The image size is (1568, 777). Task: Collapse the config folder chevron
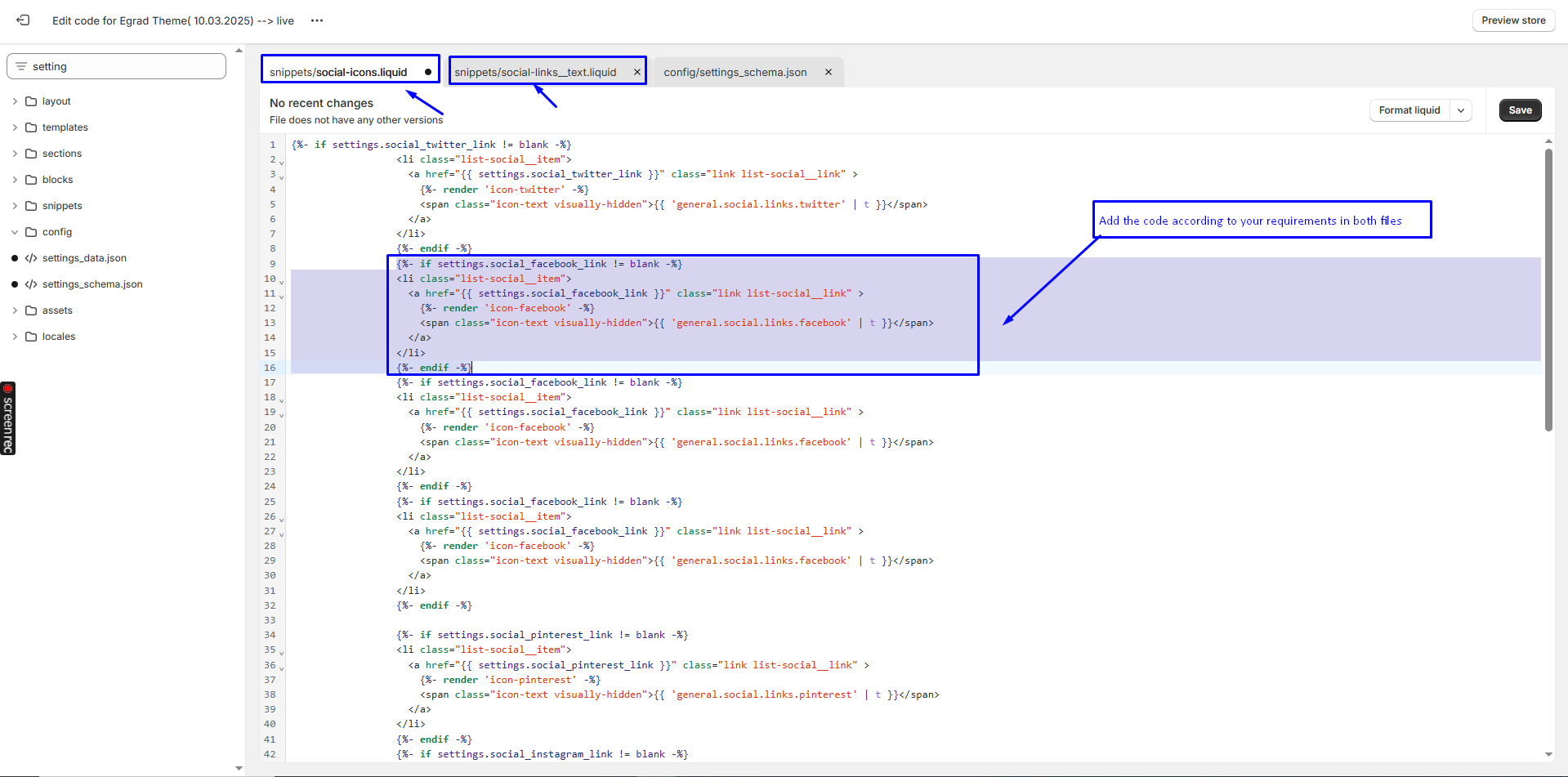click(15, 232)
